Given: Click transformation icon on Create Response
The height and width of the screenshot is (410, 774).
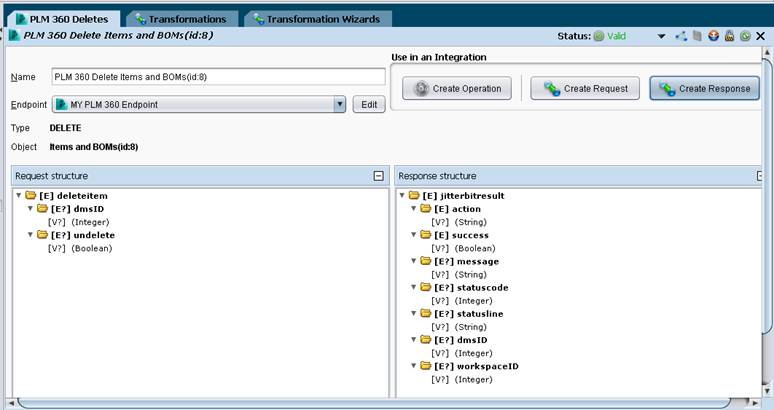Looking at the screenshot, I should coord(667,89).
